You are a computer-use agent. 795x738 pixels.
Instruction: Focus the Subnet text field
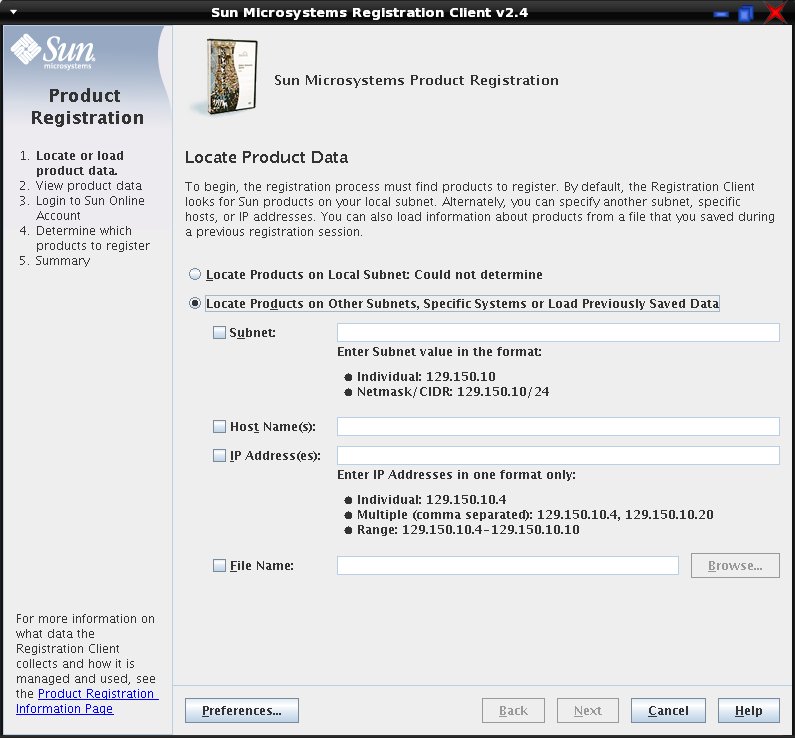pyautogui.click(x=558, y=333)
